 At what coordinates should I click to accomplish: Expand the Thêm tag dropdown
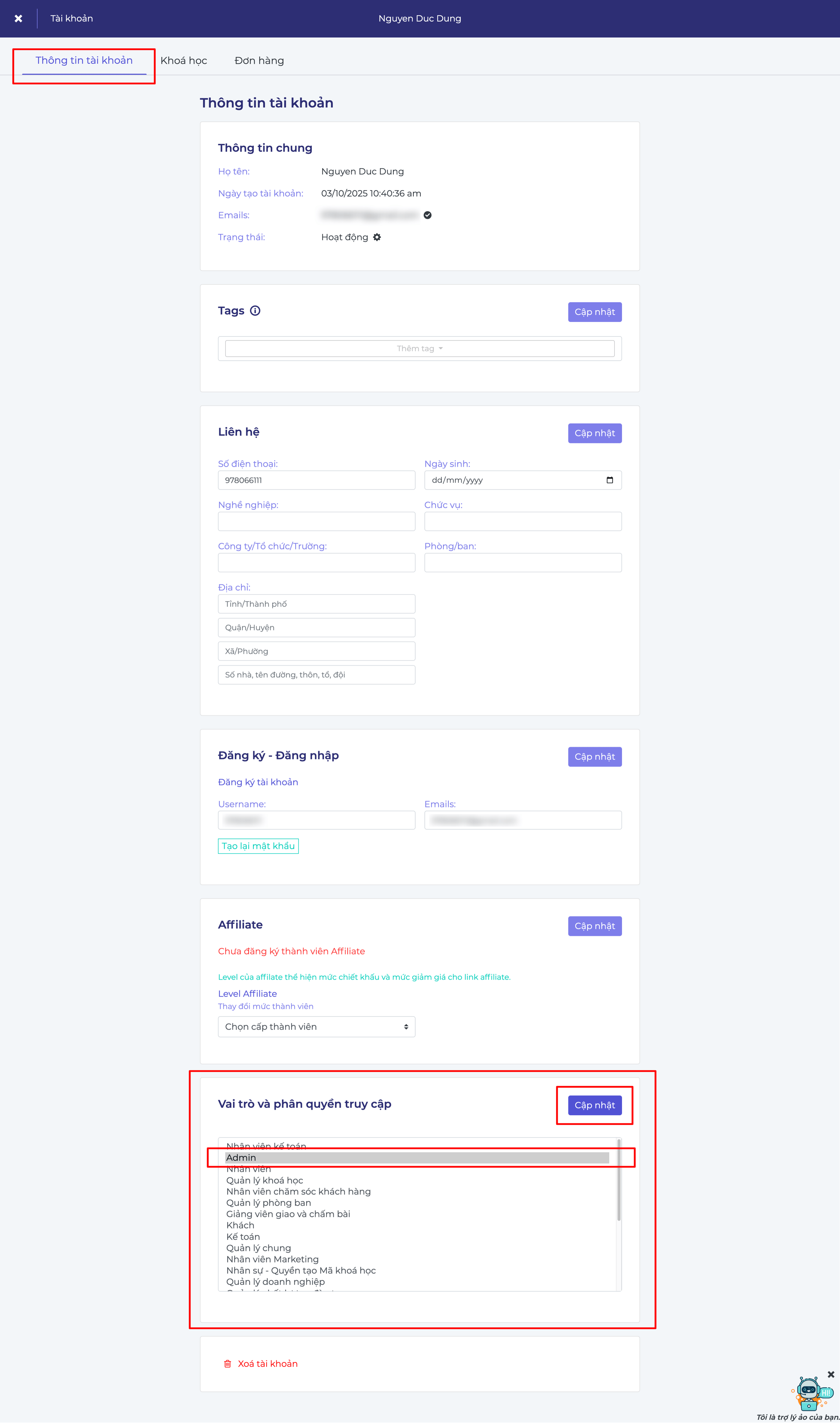420,349
